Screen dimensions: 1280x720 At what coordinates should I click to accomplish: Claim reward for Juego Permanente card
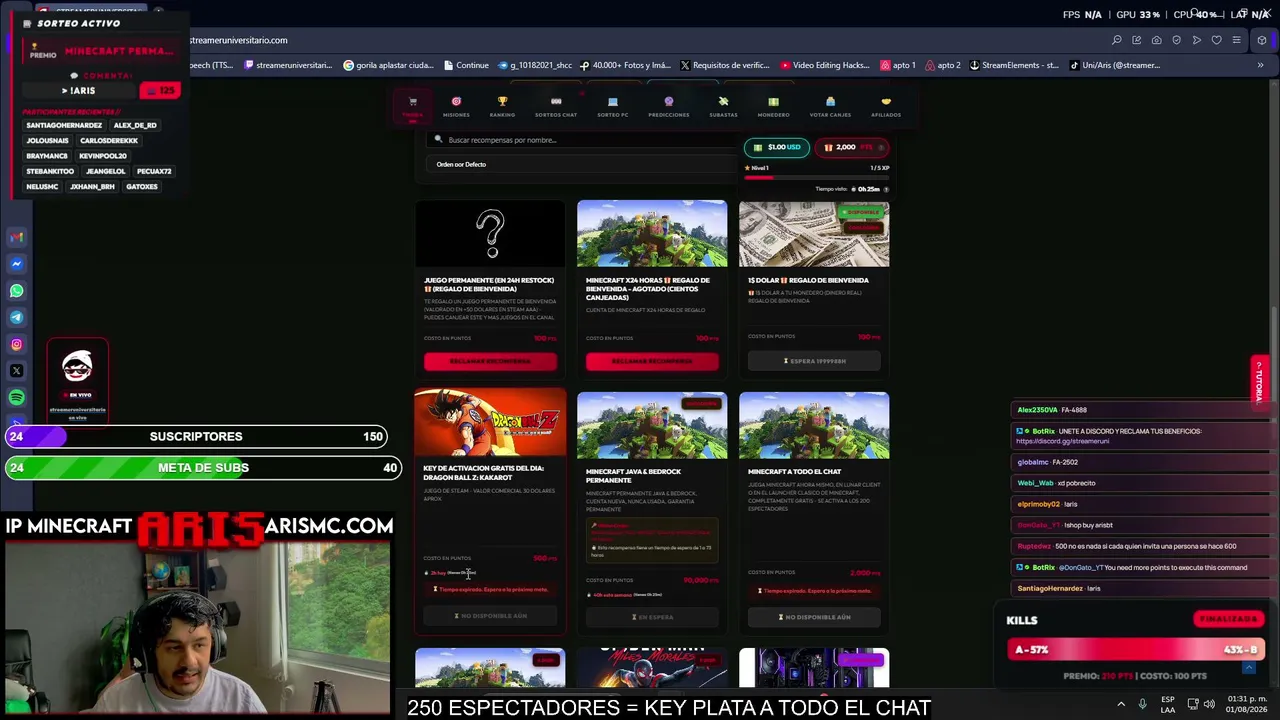tap(490, 361)
